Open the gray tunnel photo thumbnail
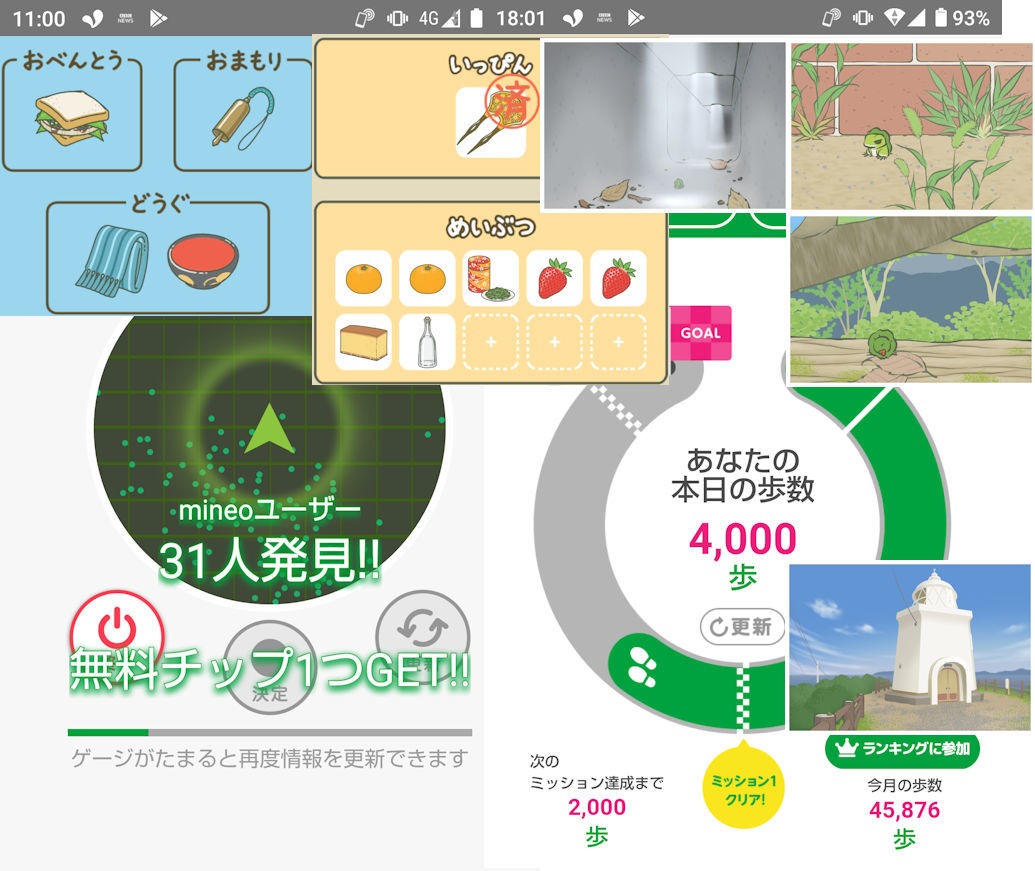This screenshot has height=871, width=1035. [665, 125]
